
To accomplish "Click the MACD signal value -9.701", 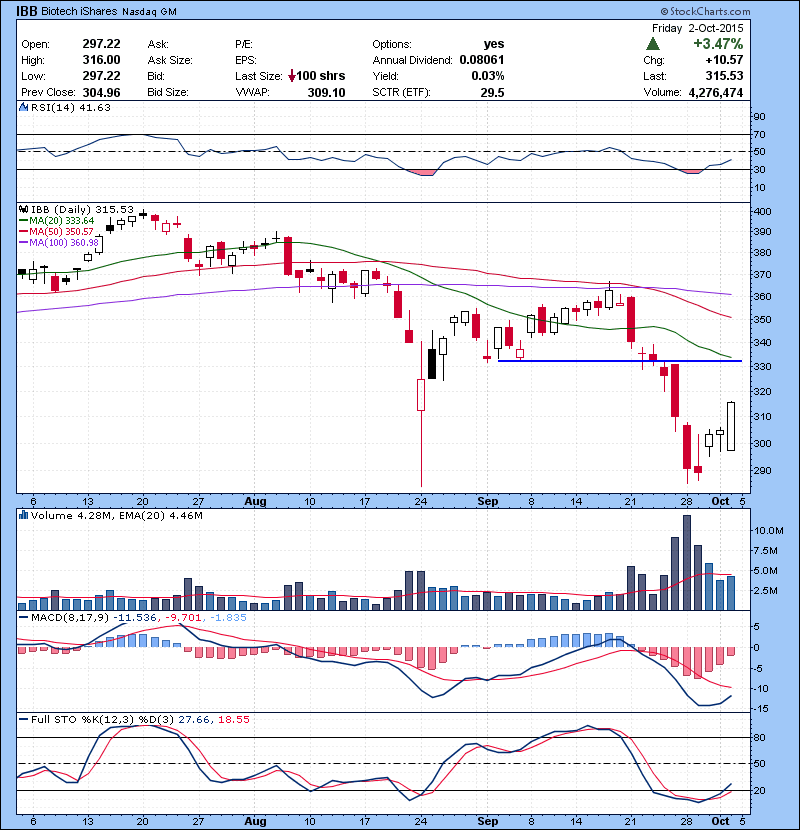I will click(x=184, y=617).
